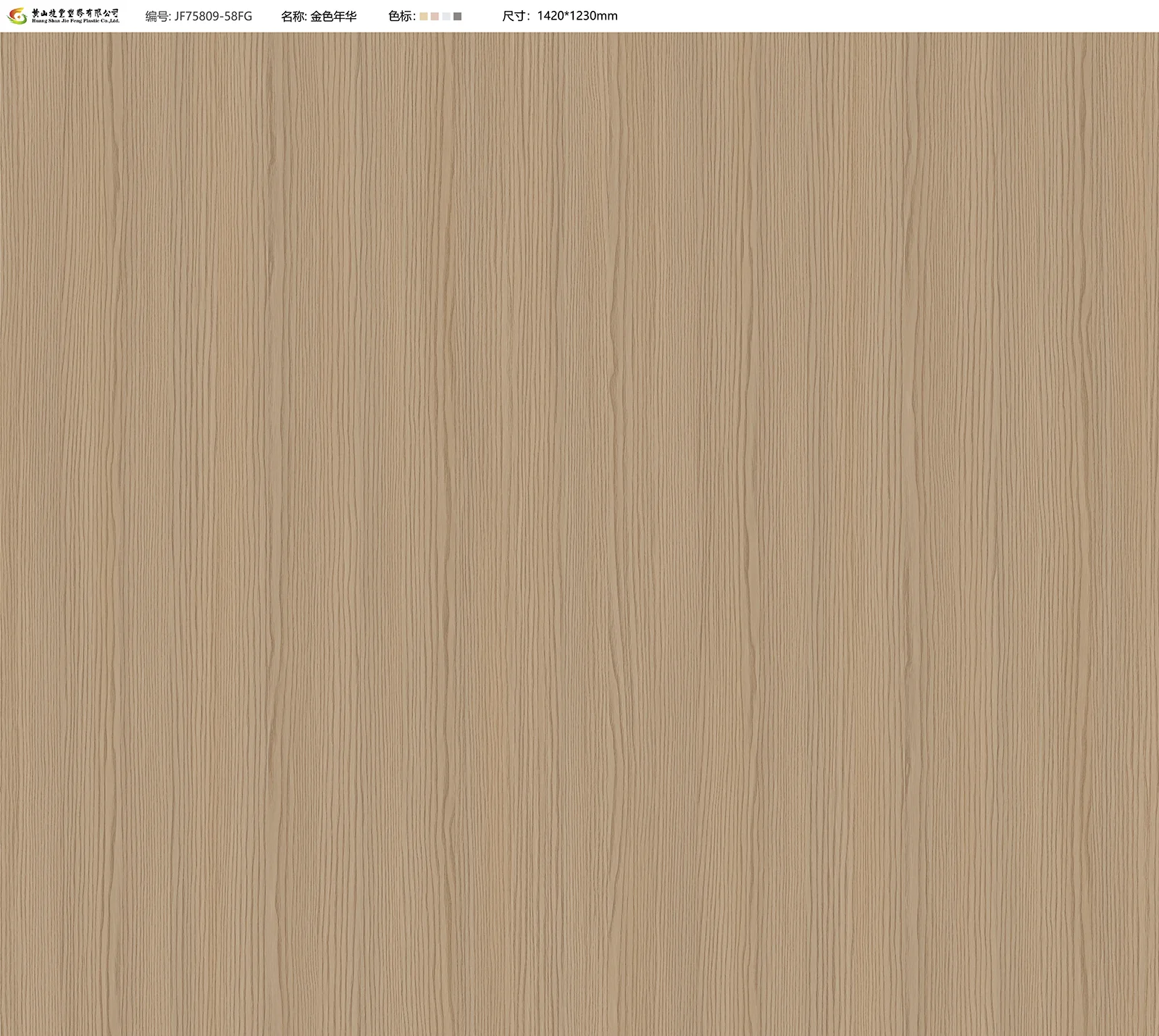
Task: Select the dimension value 1420*1230mm
Action: point(577,16)
